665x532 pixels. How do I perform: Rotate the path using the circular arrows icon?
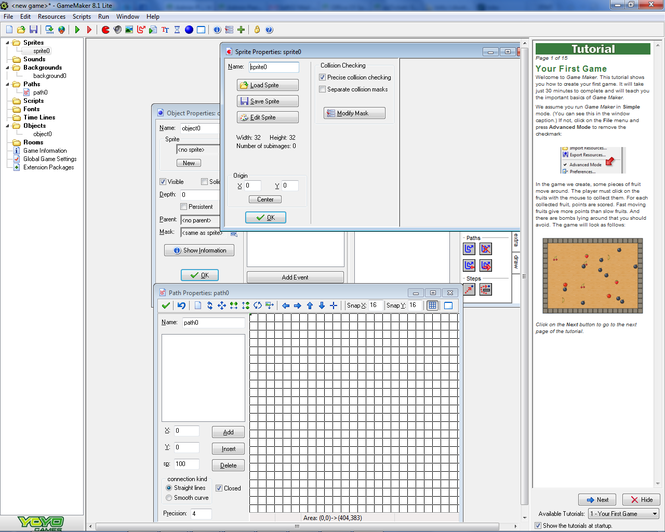257,305
